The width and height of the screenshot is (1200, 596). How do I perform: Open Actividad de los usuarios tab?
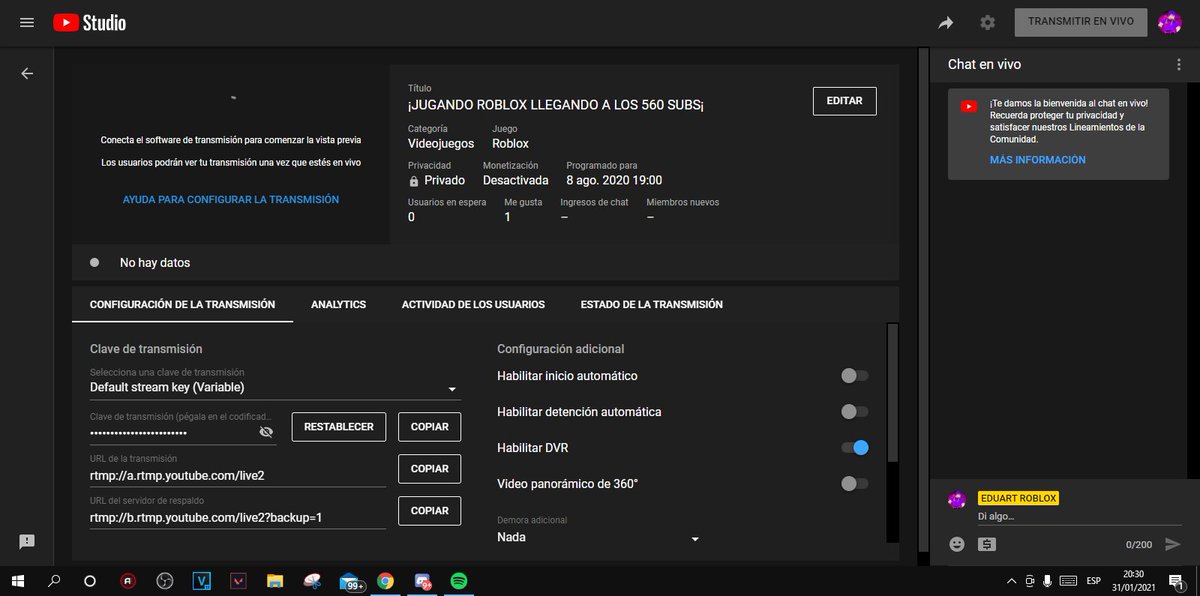[x=473, y=304]
